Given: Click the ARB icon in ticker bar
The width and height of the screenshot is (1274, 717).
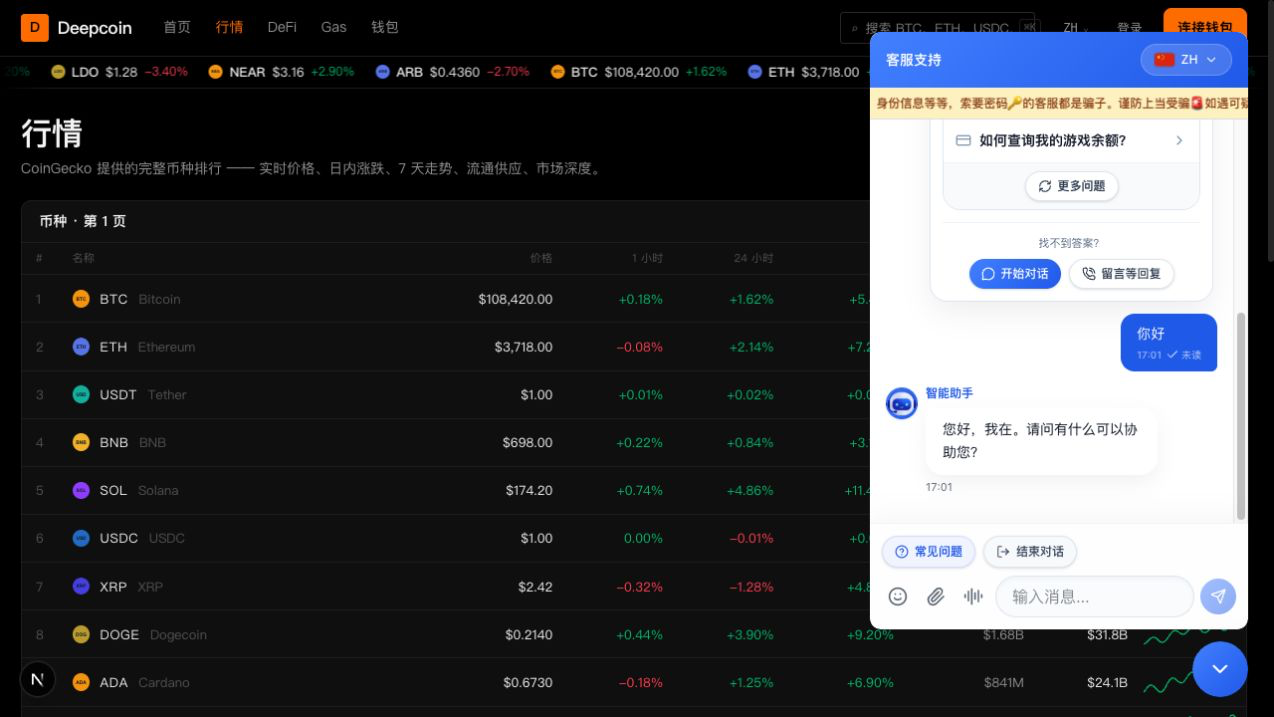Looking at the screenshot, I should coord(382,72).
